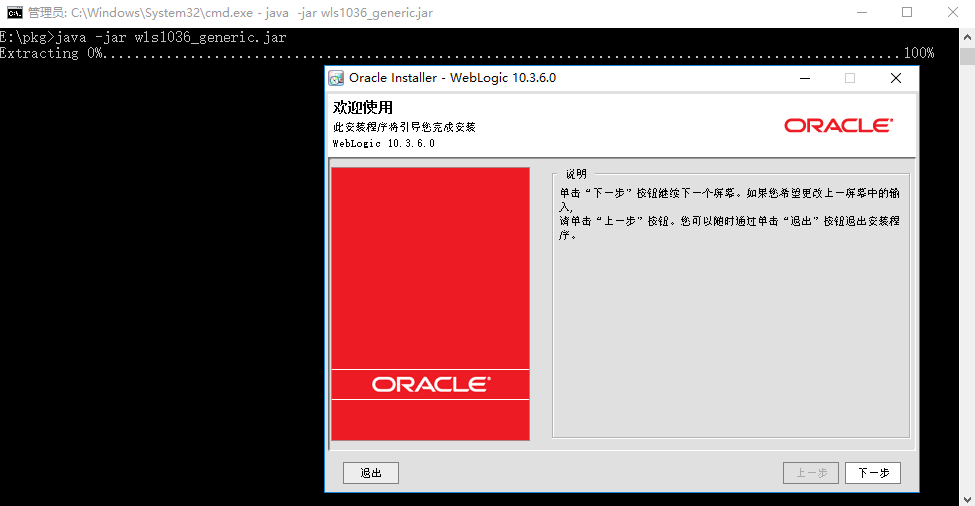Viewport: 975px width, 506px height.
Task: Click the 此安装程序将引导您完成安装 subtitle
Action: tap(404, 127)
